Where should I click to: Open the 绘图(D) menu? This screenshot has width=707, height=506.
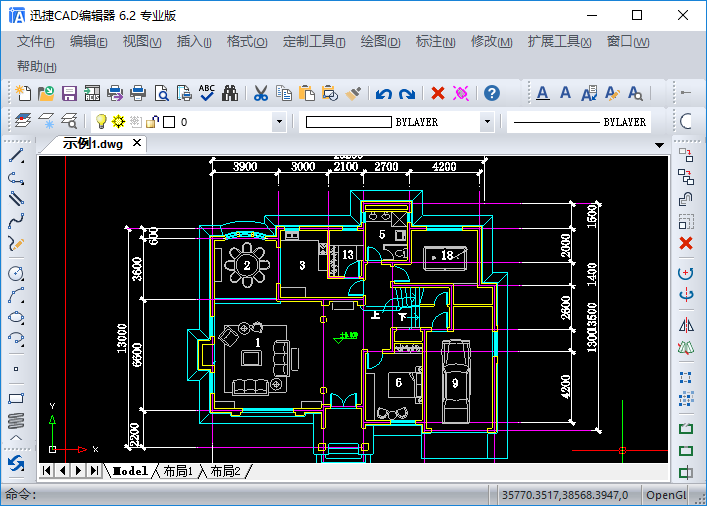(x=380, y=41)
